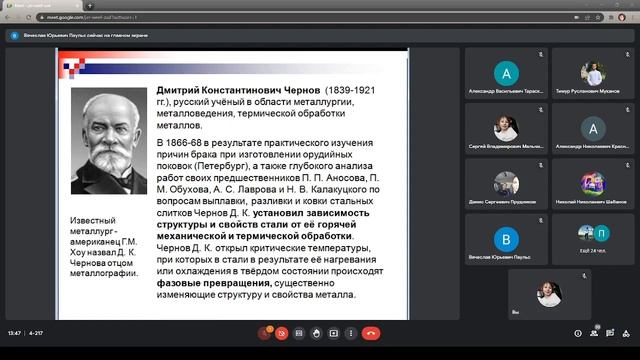The width and height of the screenshot is (640, 360).
Task: Click the muted mic icon on your own tile
Action: [x=584, y=276]
